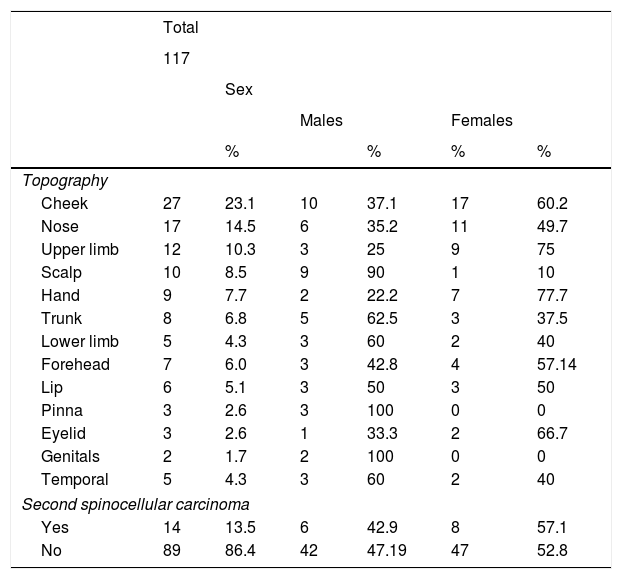The image size is (622, 579).
Task: Select the 23.1 percentage for Cheek
Action: pyautogui.click(x=239, y=203)
